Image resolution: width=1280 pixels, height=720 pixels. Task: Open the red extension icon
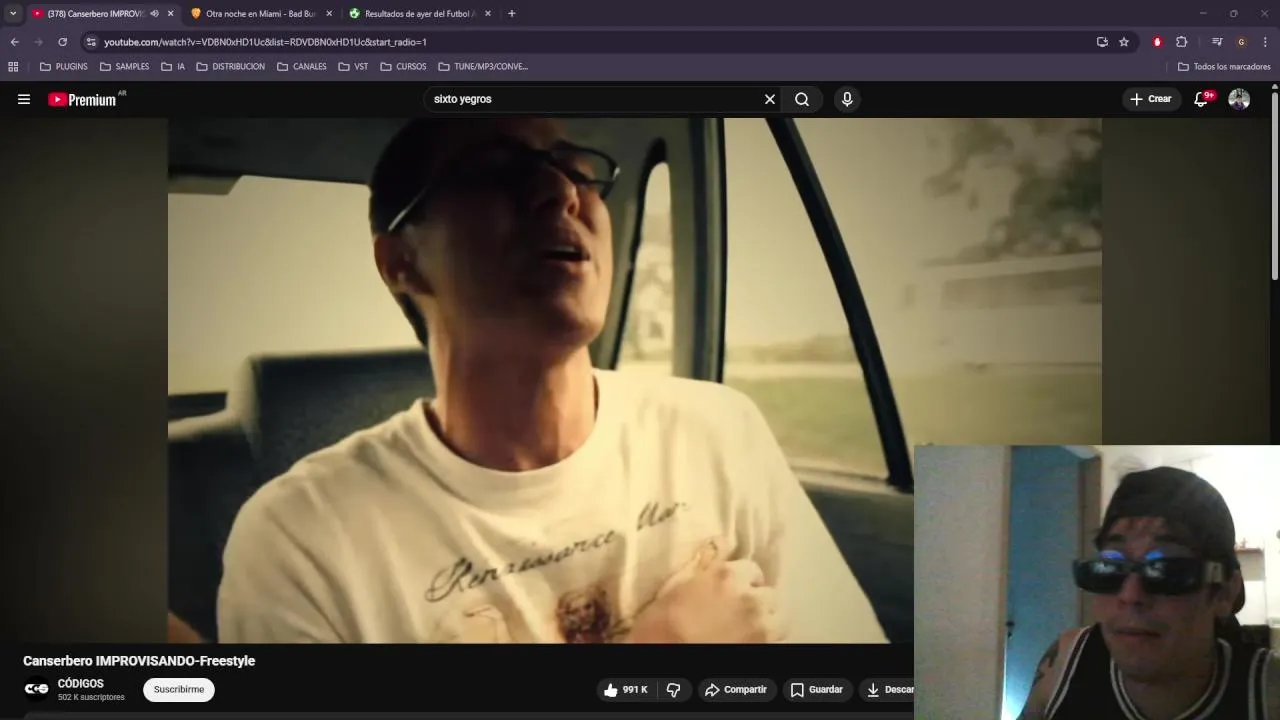coord(1157,42)
